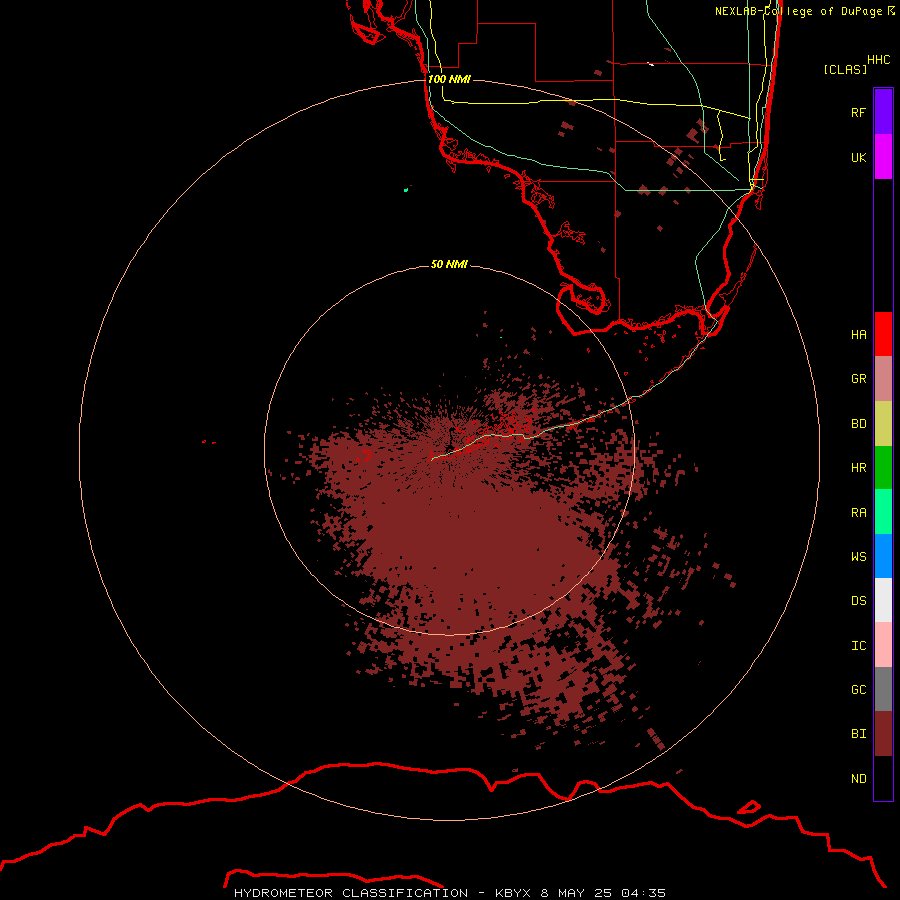Click the 'GC' legend label

coord(859,689)
